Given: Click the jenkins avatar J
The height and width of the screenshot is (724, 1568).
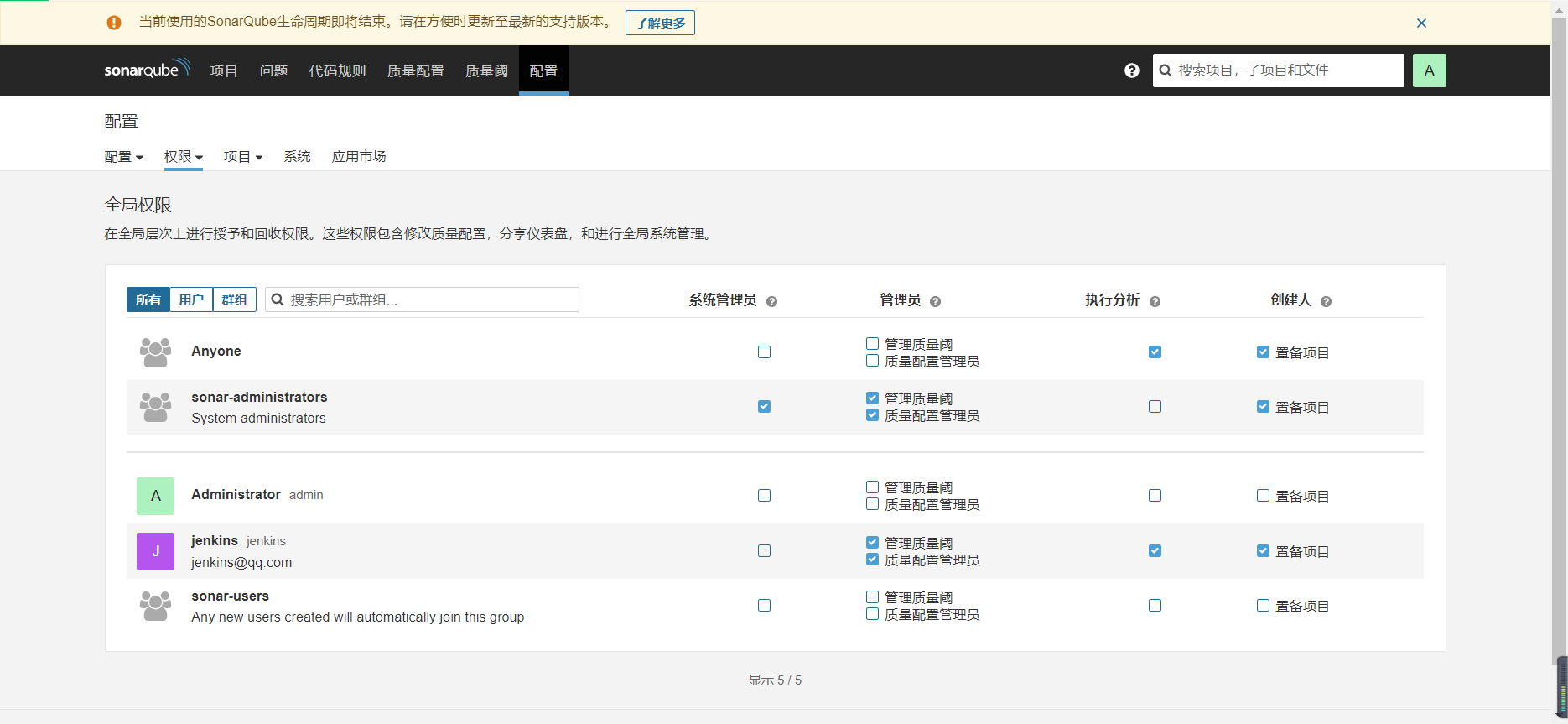Looking at the screenshot, I should pyautogui.click(x=155, y=551).
